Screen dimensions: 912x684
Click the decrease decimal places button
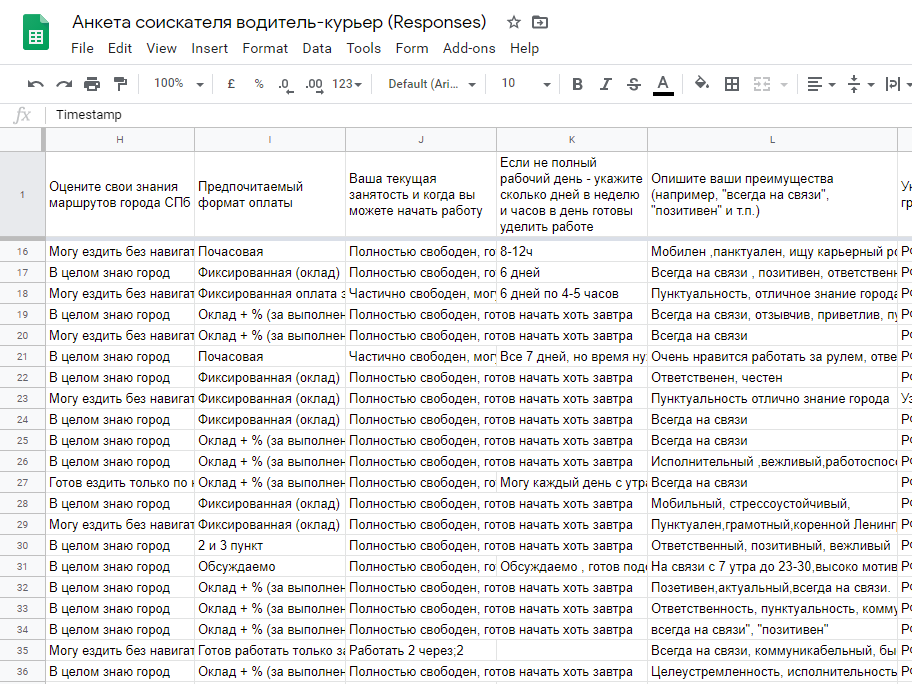pos(285,84)
